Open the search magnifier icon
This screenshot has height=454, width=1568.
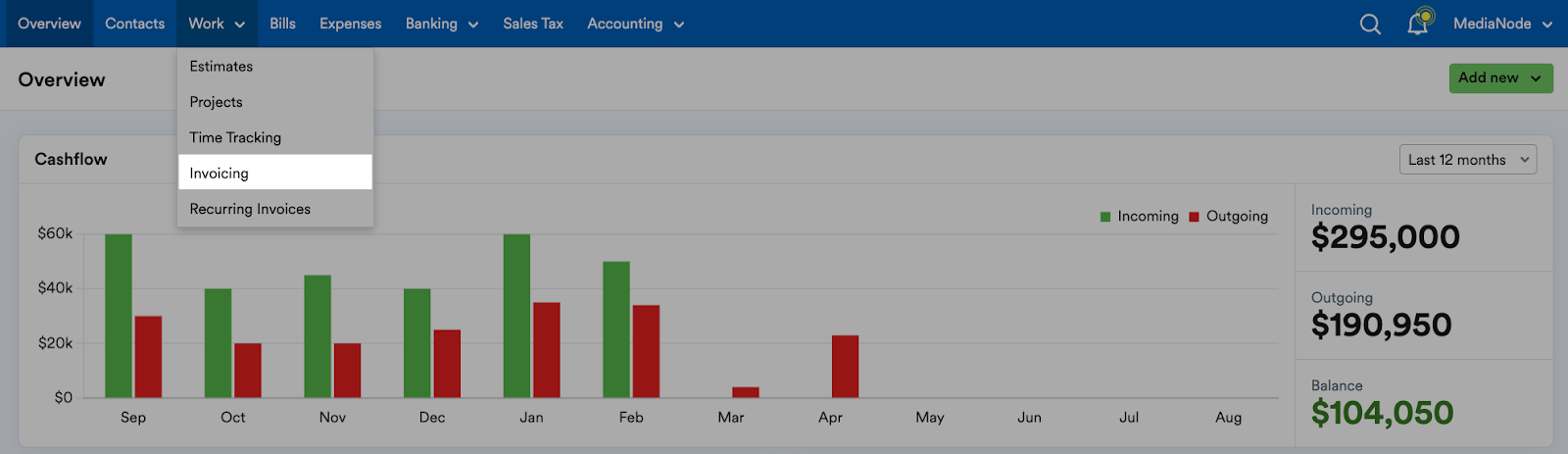[x=1370, y=24]
